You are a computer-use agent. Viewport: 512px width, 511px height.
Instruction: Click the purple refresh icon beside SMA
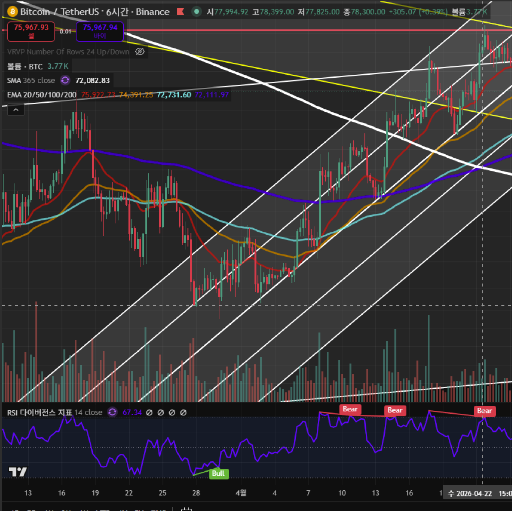(65, 80)
